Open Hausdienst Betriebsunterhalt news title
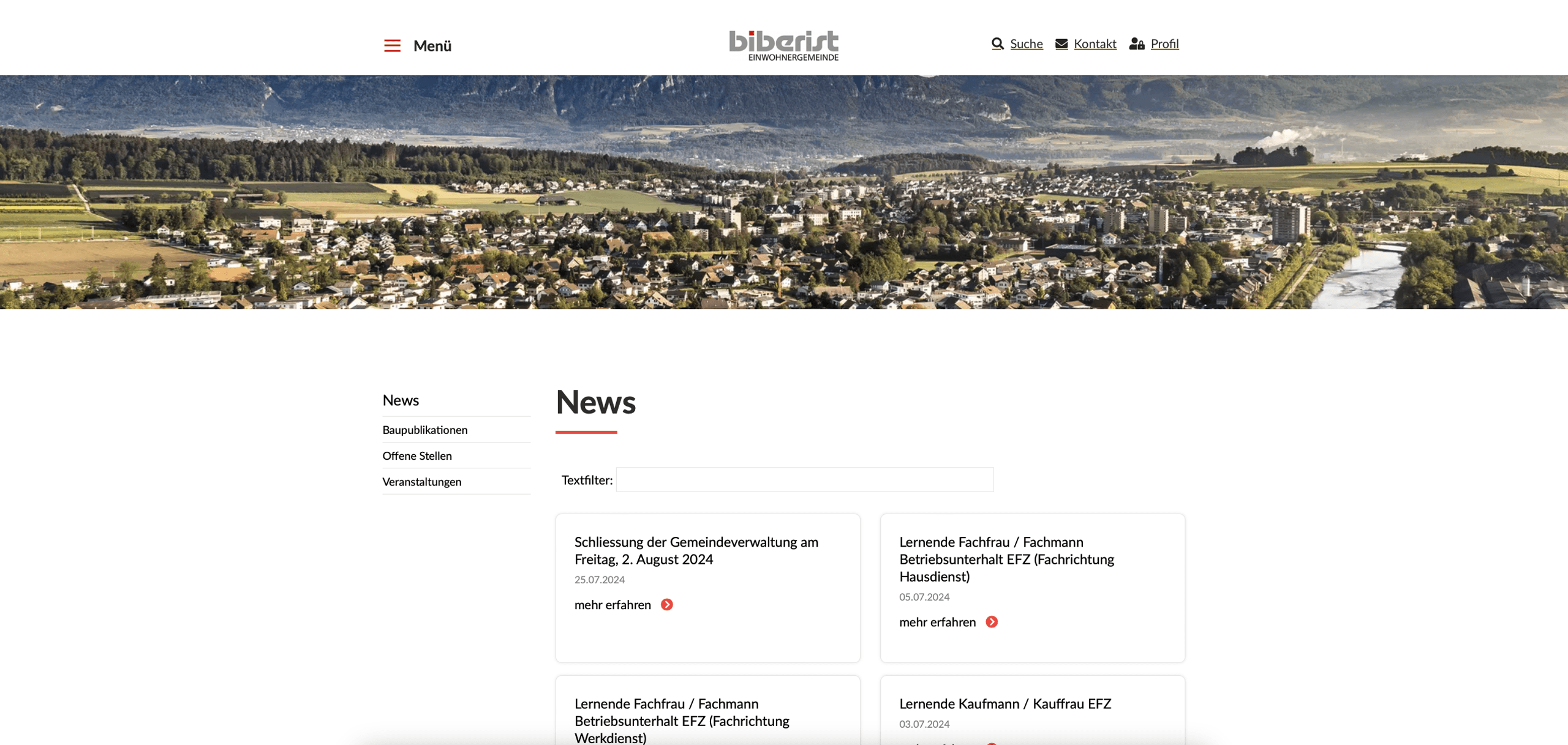Screen dimensions: 1568x745 coord(1006,559)
